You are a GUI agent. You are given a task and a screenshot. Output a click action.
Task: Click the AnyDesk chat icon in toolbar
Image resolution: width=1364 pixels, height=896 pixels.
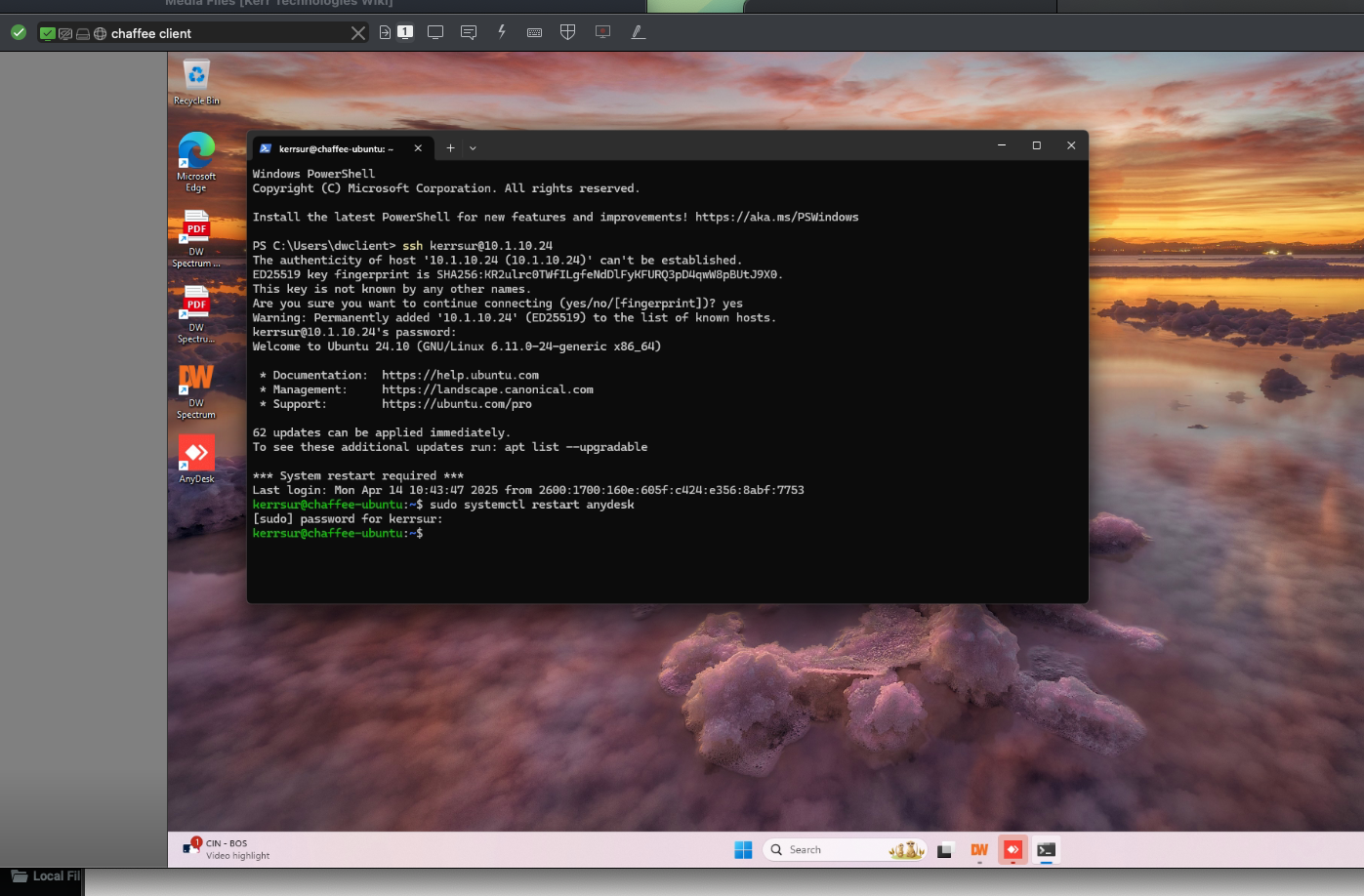[x=469, y=32]
